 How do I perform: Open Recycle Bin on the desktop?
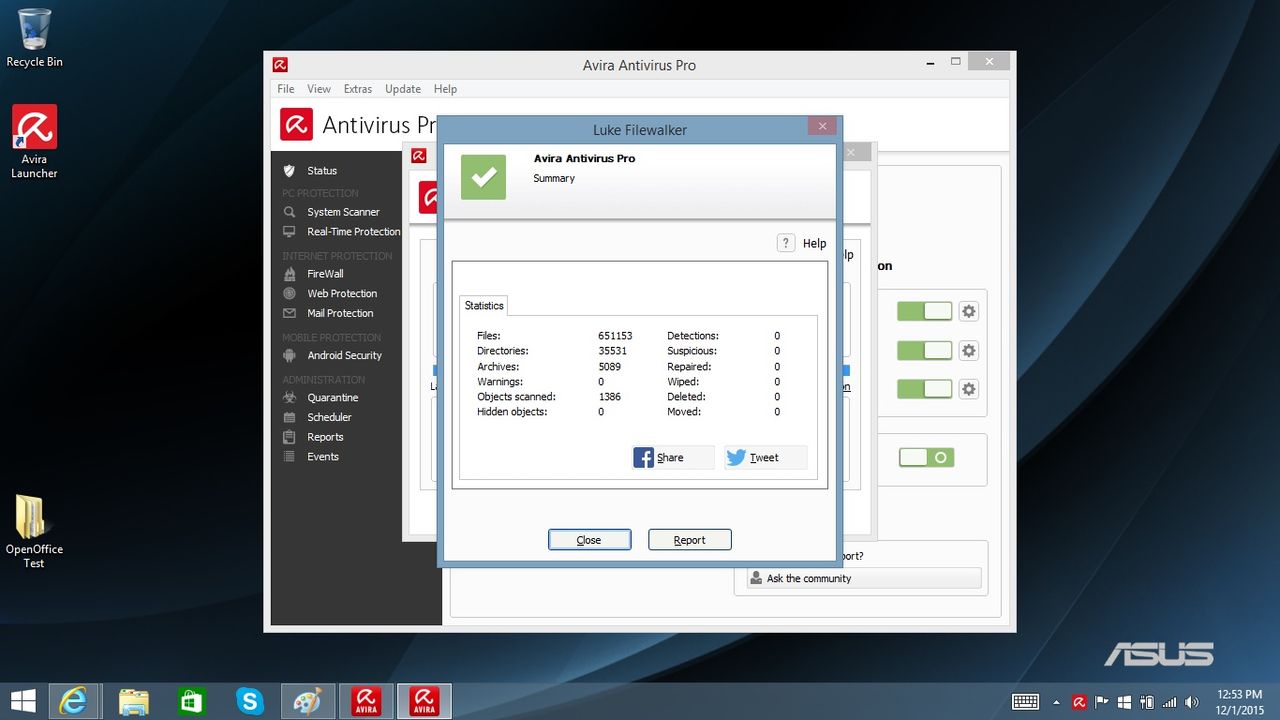[34, 38]
